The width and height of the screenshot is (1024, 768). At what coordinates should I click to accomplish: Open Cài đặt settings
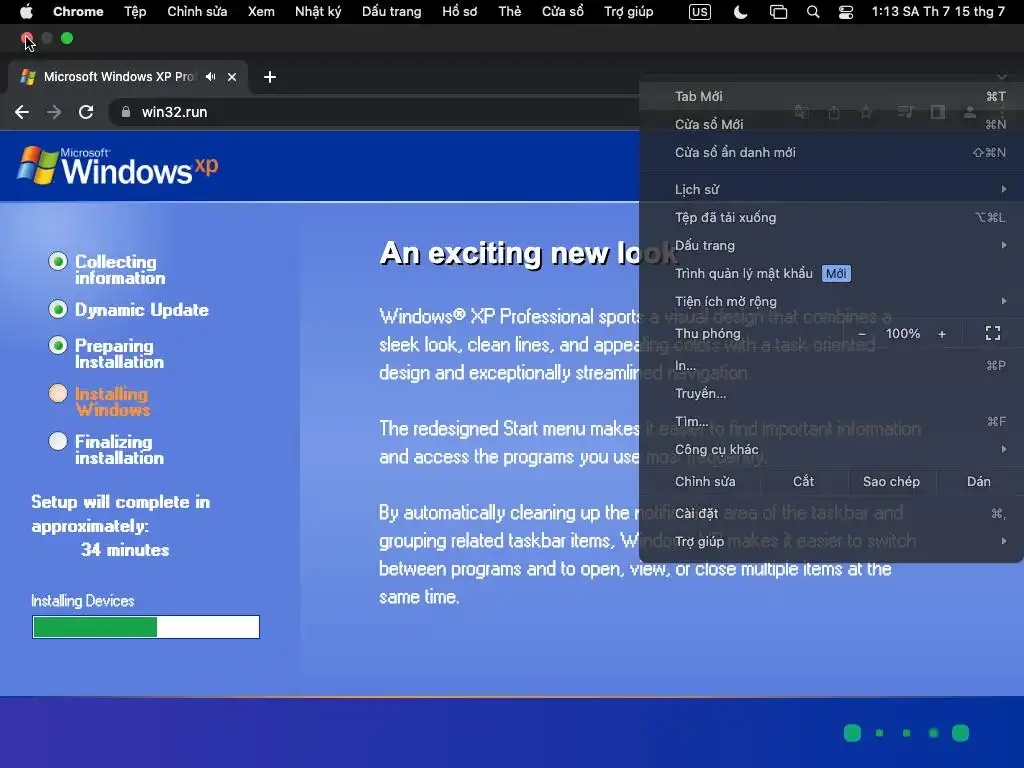(831, 513)
